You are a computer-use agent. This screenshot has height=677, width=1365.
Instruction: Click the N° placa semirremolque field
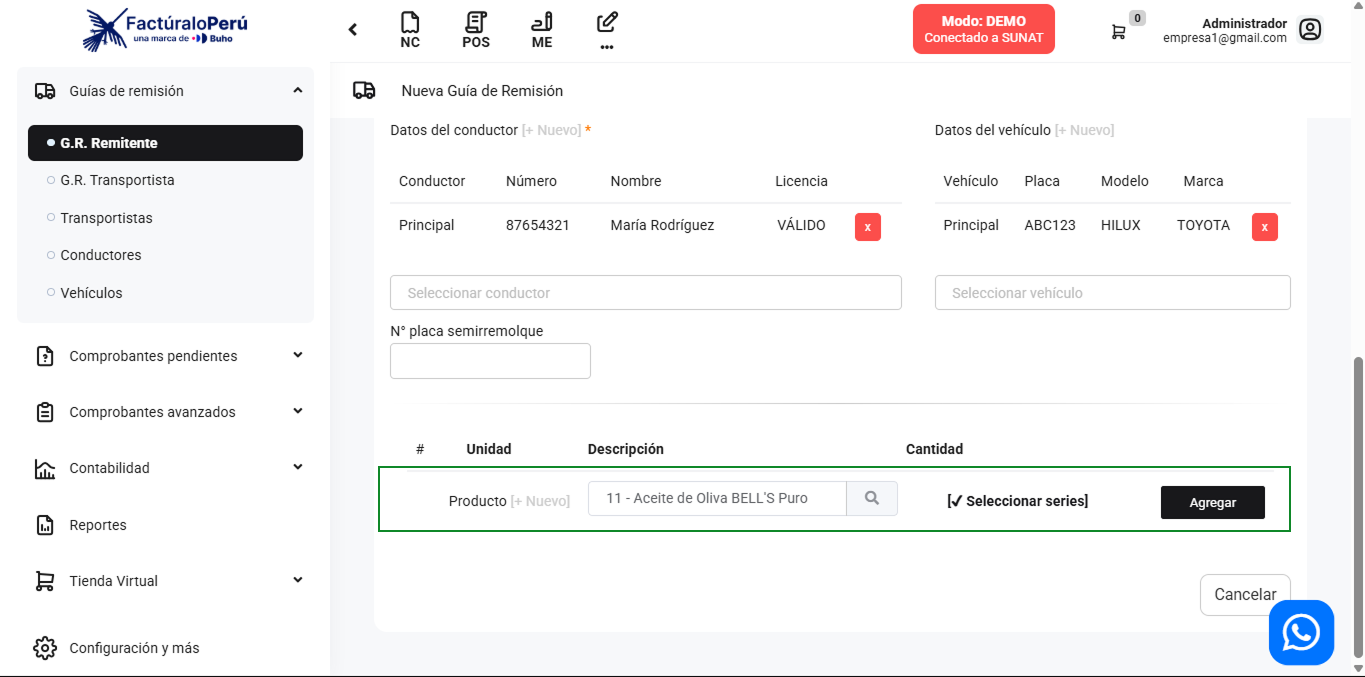click(x=490, y=361)
